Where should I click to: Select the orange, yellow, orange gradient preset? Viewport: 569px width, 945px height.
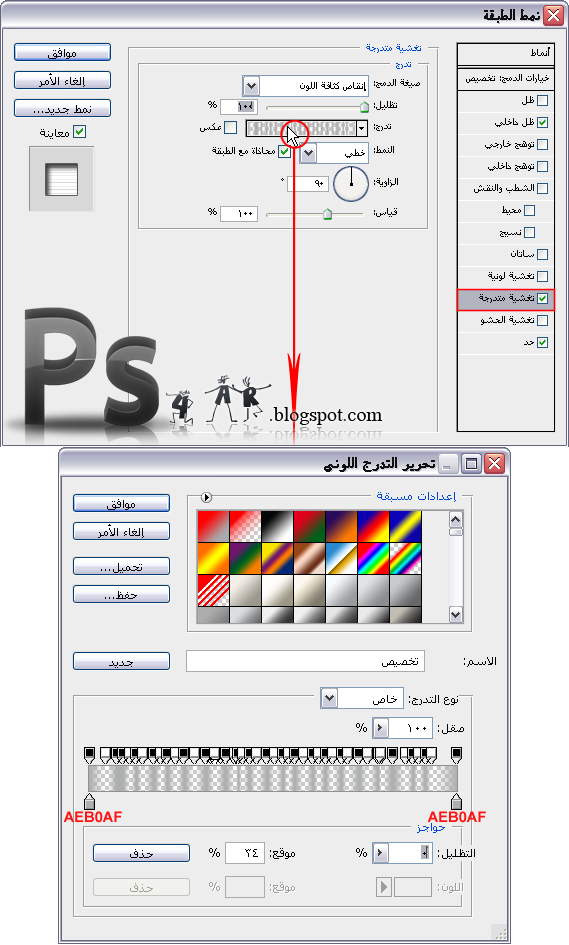pos(213,558)
